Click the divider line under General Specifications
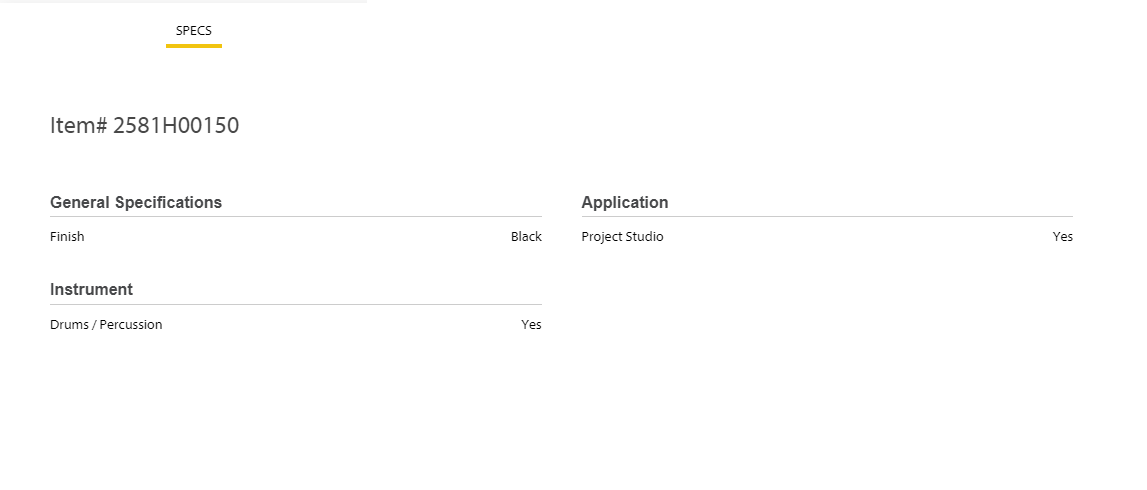1147x490 pixels. (296, 216)
